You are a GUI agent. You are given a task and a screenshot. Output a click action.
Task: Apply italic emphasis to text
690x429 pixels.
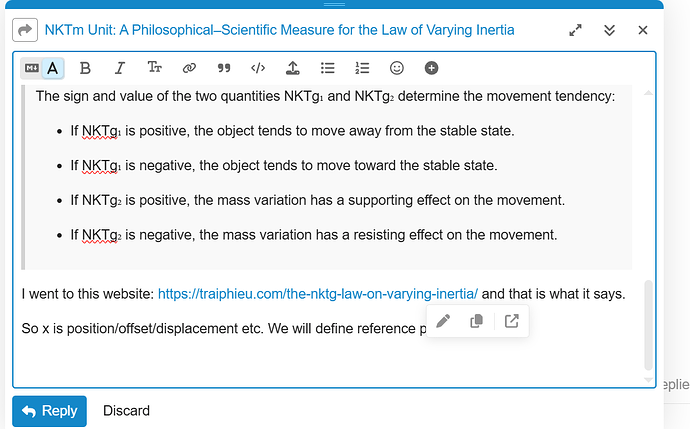[x=120, y=68]
